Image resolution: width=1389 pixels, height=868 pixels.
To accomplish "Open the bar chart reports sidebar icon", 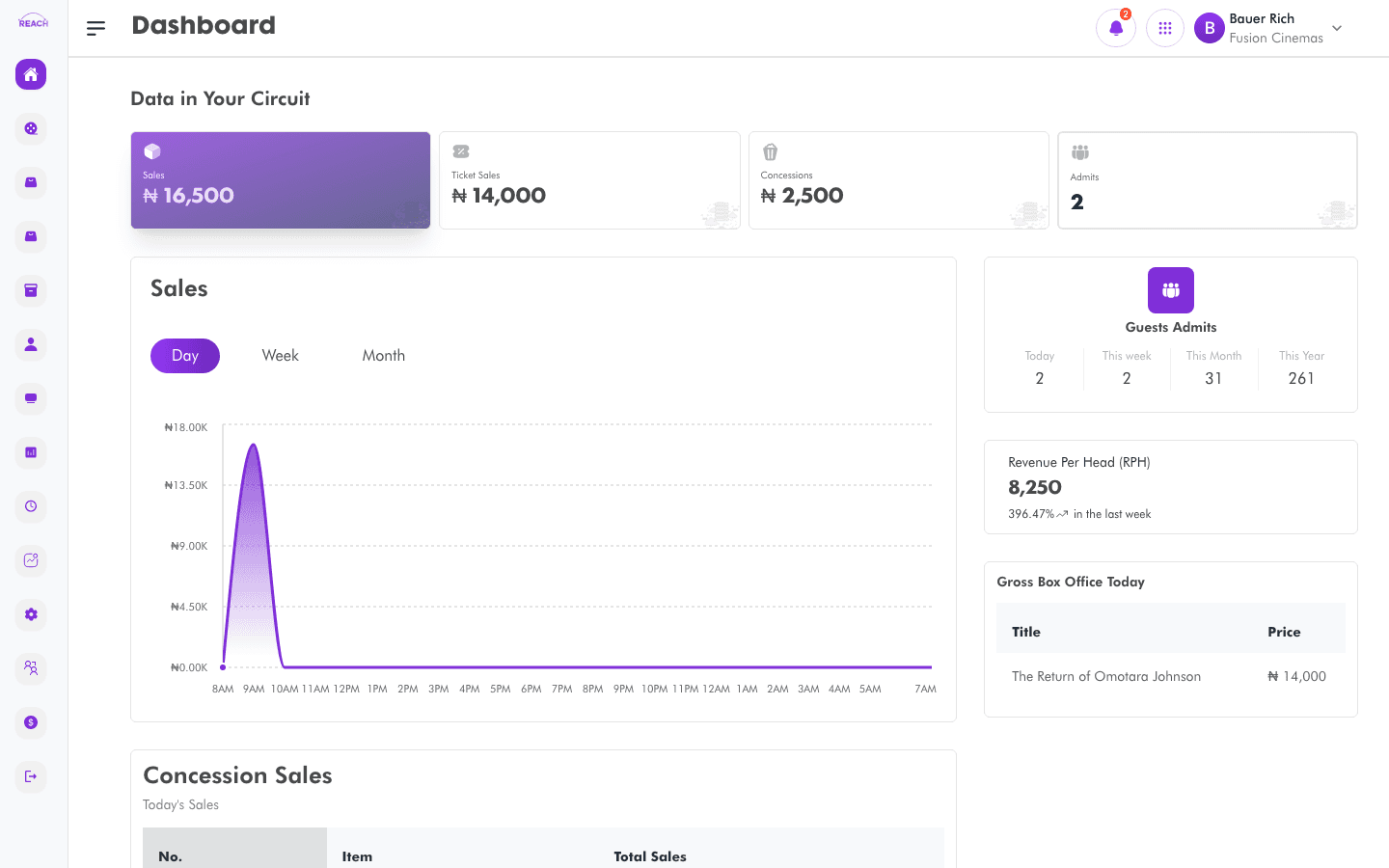I will (31, 452).
